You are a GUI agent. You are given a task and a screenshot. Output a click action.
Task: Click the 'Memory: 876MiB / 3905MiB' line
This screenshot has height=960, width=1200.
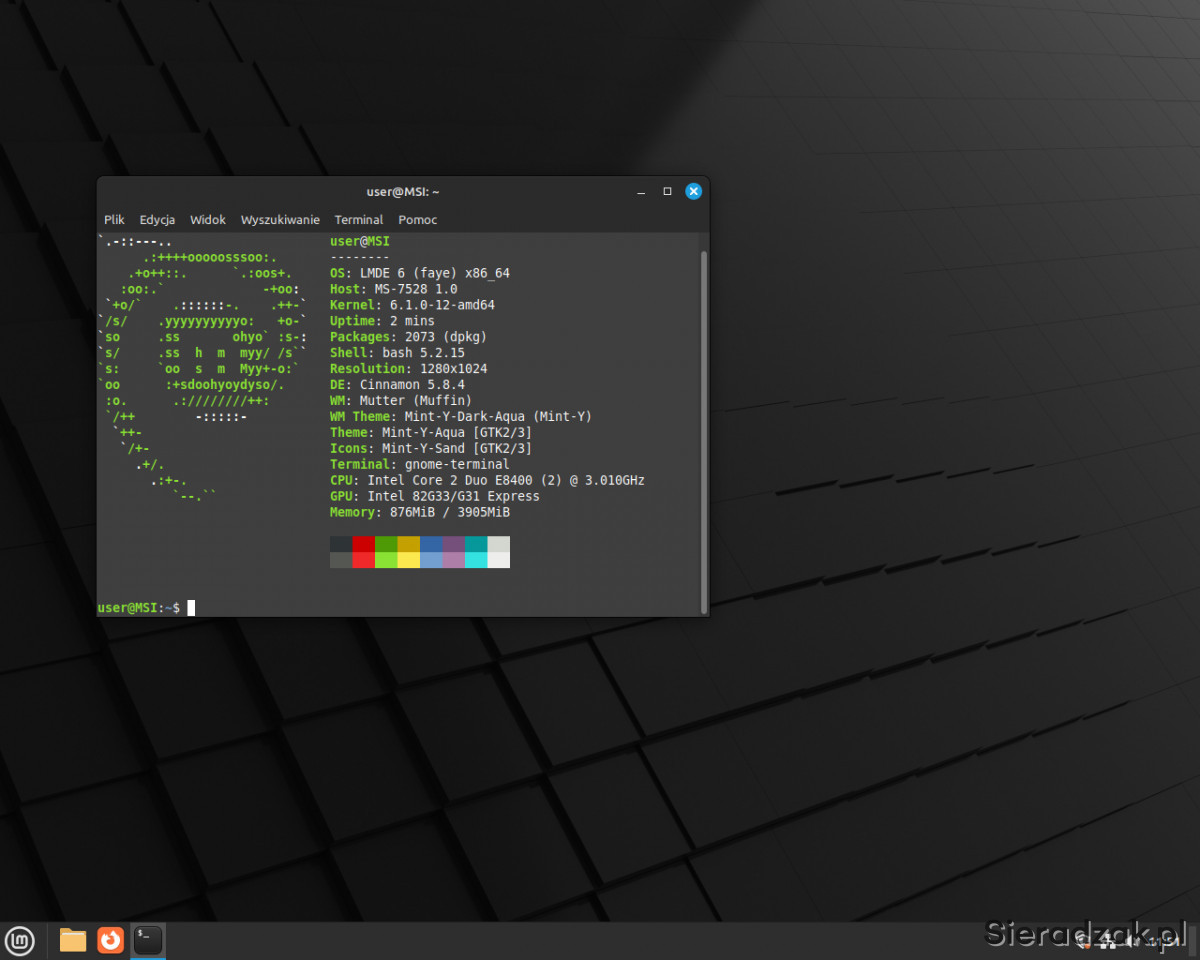(x=420, y=513)
